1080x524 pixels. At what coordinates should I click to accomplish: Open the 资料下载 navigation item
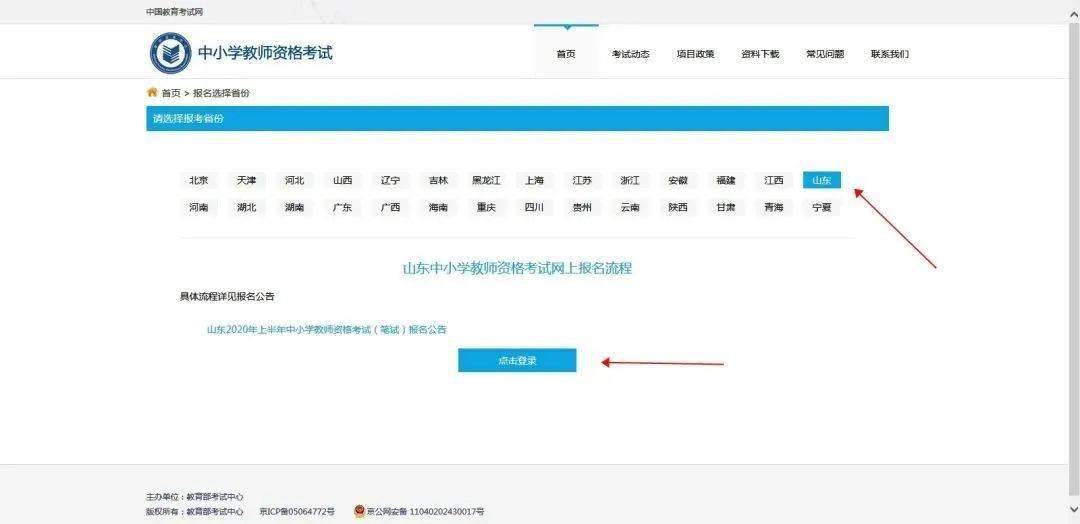(760, 54)
